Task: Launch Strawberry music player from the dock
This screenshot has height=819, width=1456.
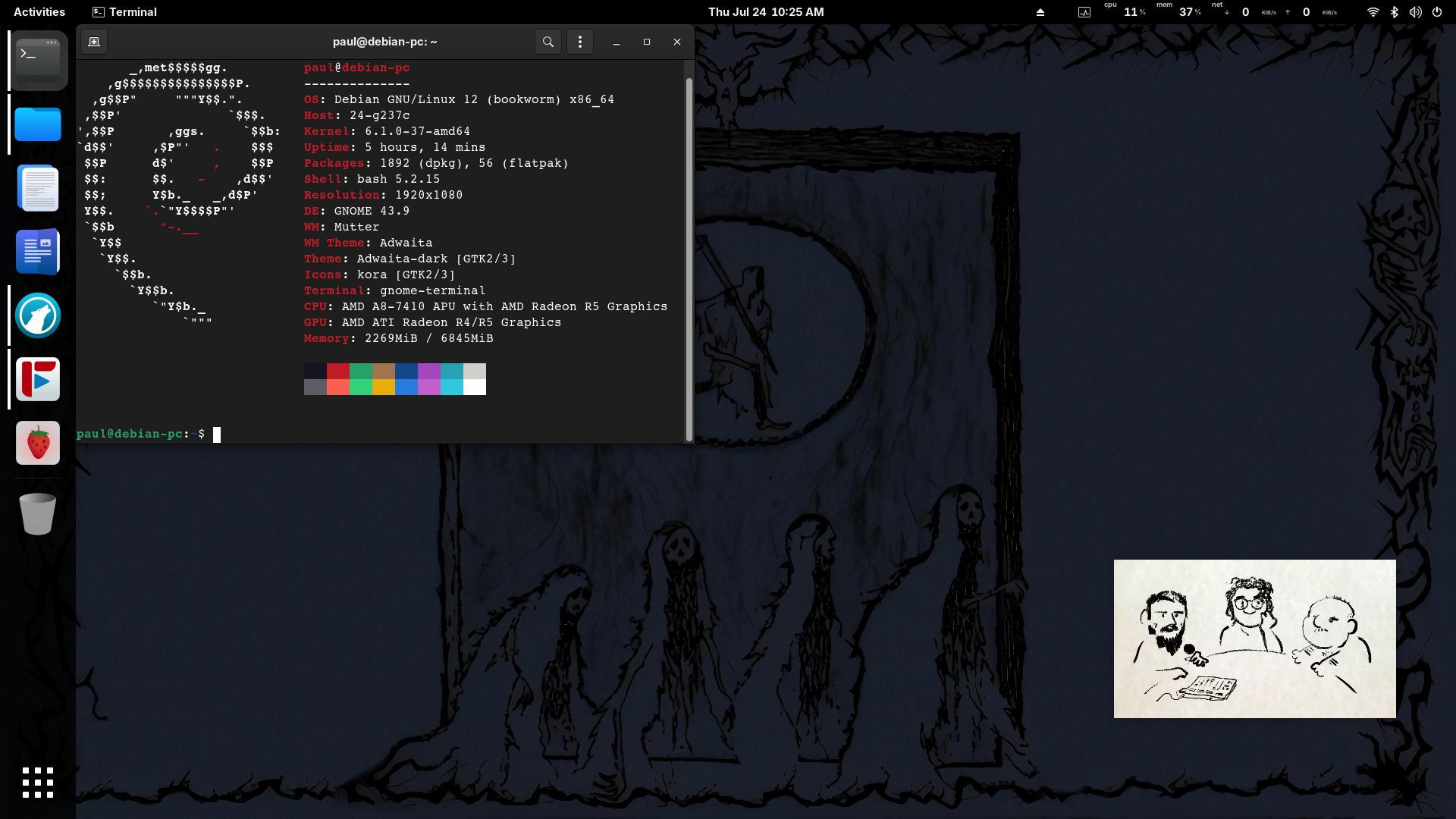Action: tap(38, 443)
